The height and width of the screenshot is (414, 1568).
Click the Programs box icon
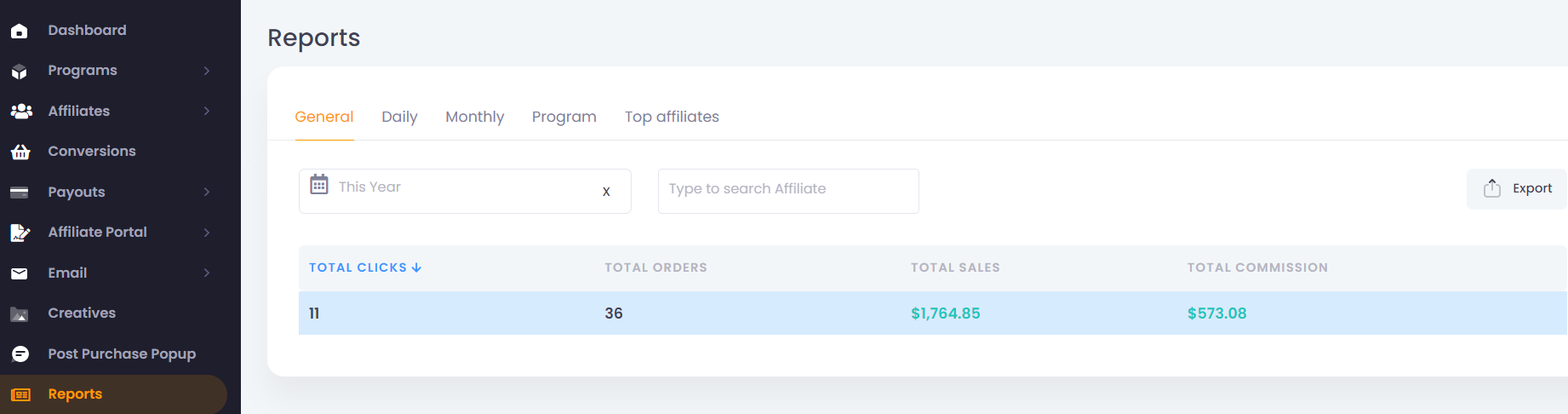(x=20, y=72)
